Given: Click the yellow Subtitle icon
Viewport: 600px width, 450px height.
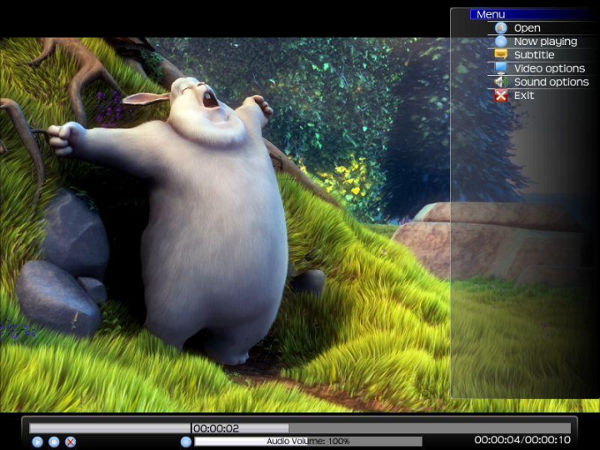Looking at the screenshot, I should [x=501, y=55].
